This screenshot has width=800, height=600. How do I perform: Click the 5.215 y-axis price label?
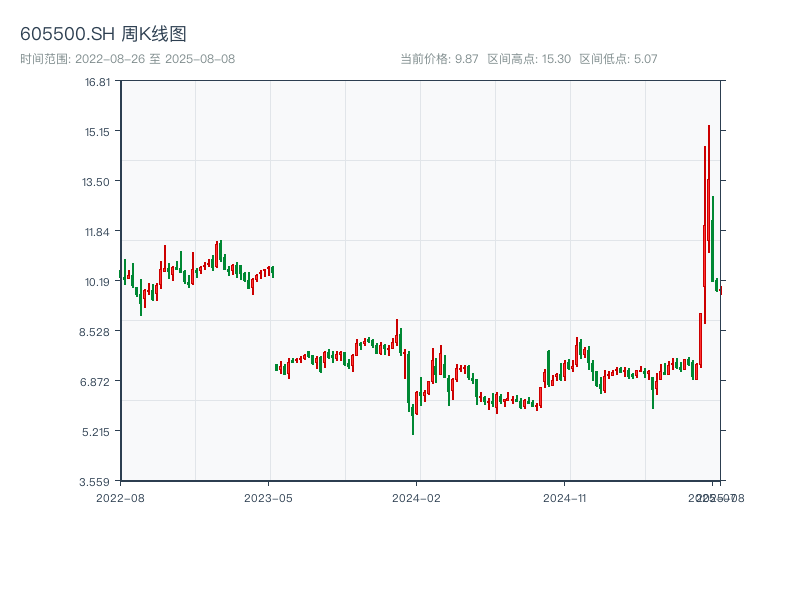coord(97,431)
